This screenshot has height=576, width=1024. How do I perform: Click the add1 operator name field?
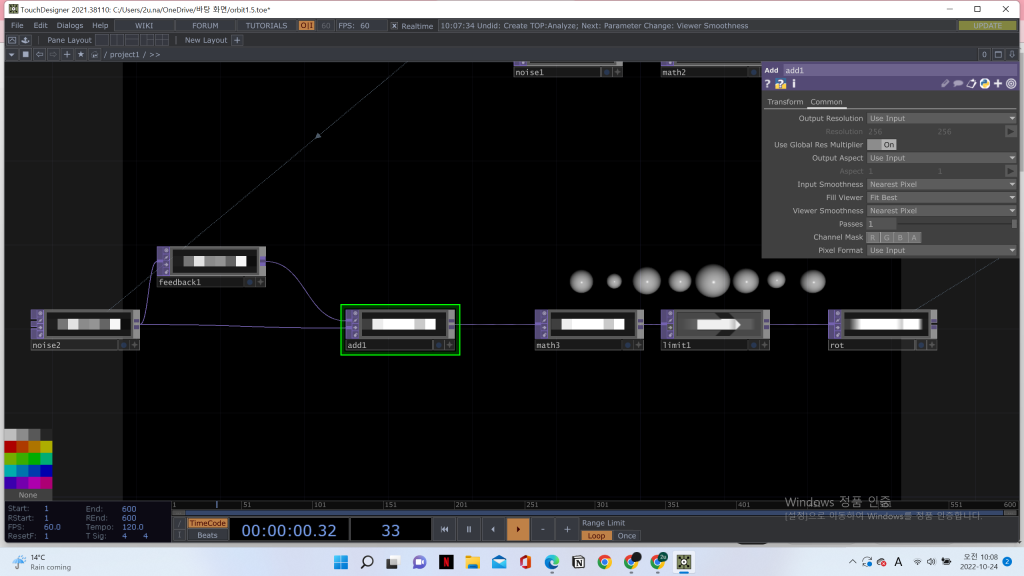[x=900, y=70]
